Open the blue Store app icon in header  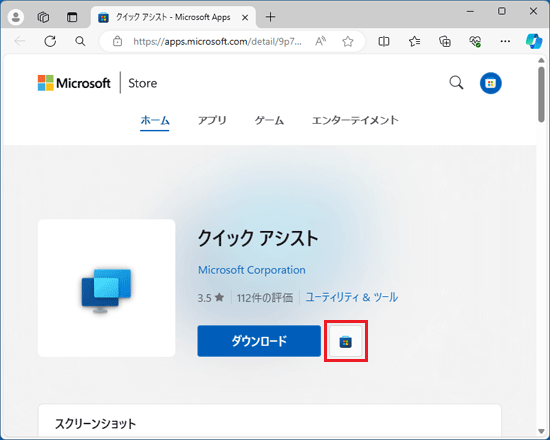pos(490,83)
